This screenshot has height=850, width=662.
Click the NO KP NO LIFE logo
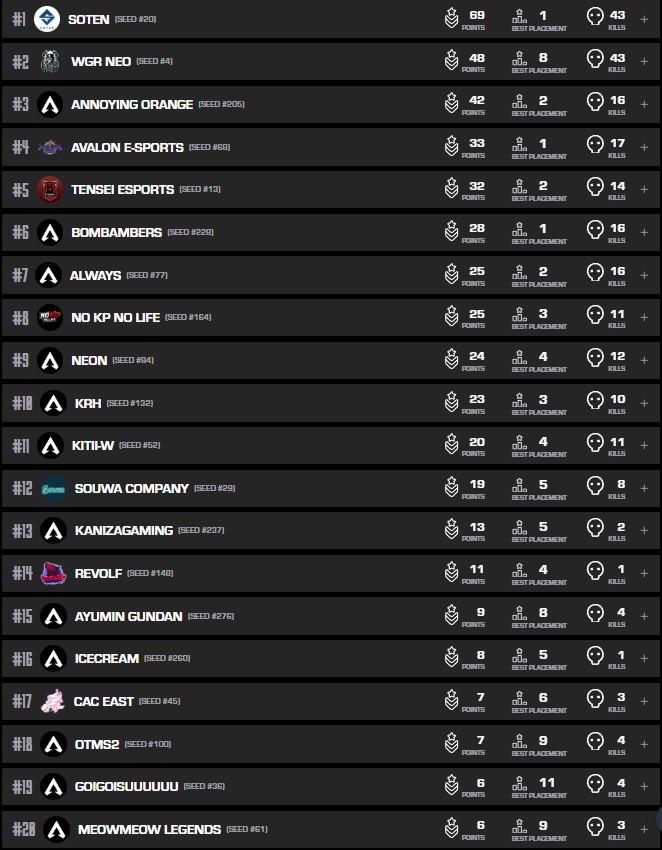[x=50, y=317]
